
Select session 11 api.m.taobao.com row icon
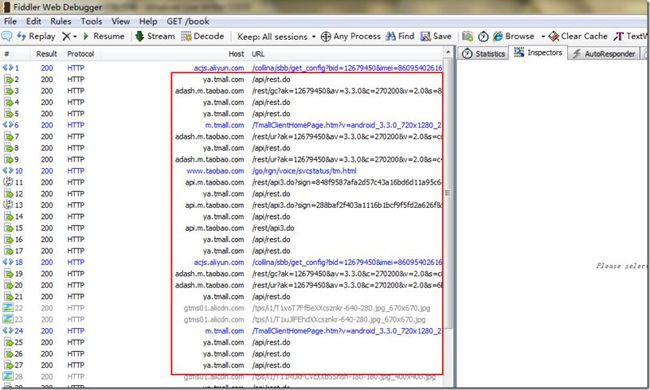click(x=8, y=182)
